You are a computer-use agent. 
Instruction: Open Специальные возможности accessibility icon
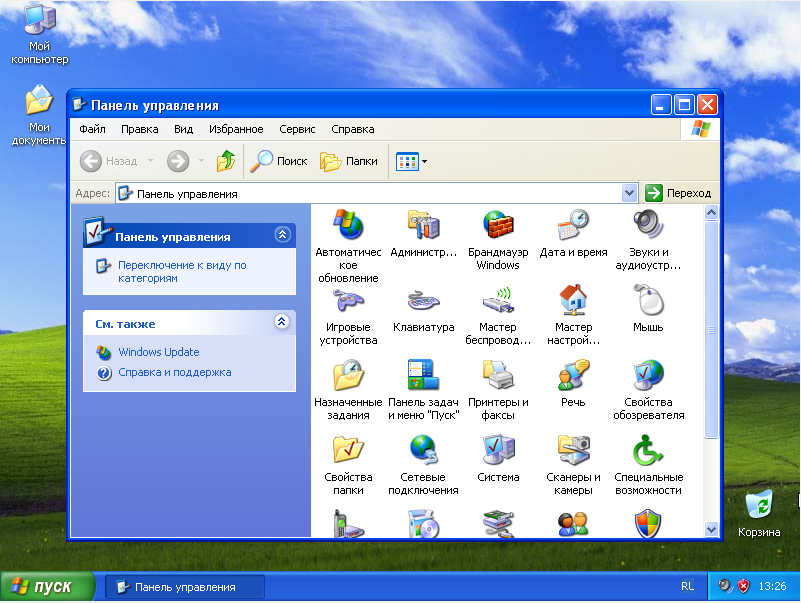click(x=648, y=450)
